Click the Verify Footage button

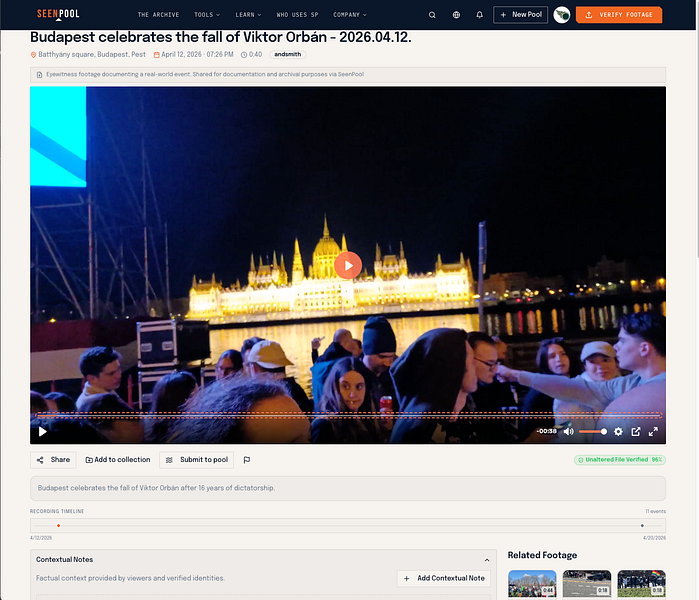point(619,15)
